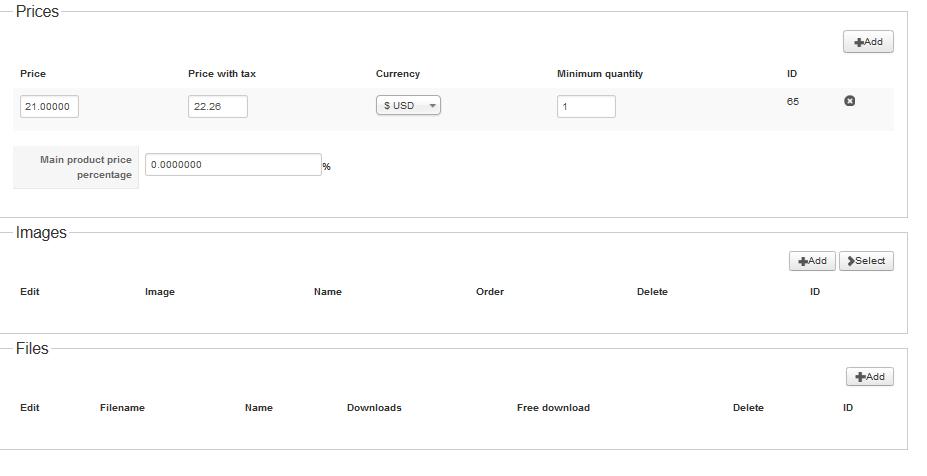Image resolution: width=927 pixels, height=476 pixels.
Task: Click the Price with tax field
Action: point(217,106)
